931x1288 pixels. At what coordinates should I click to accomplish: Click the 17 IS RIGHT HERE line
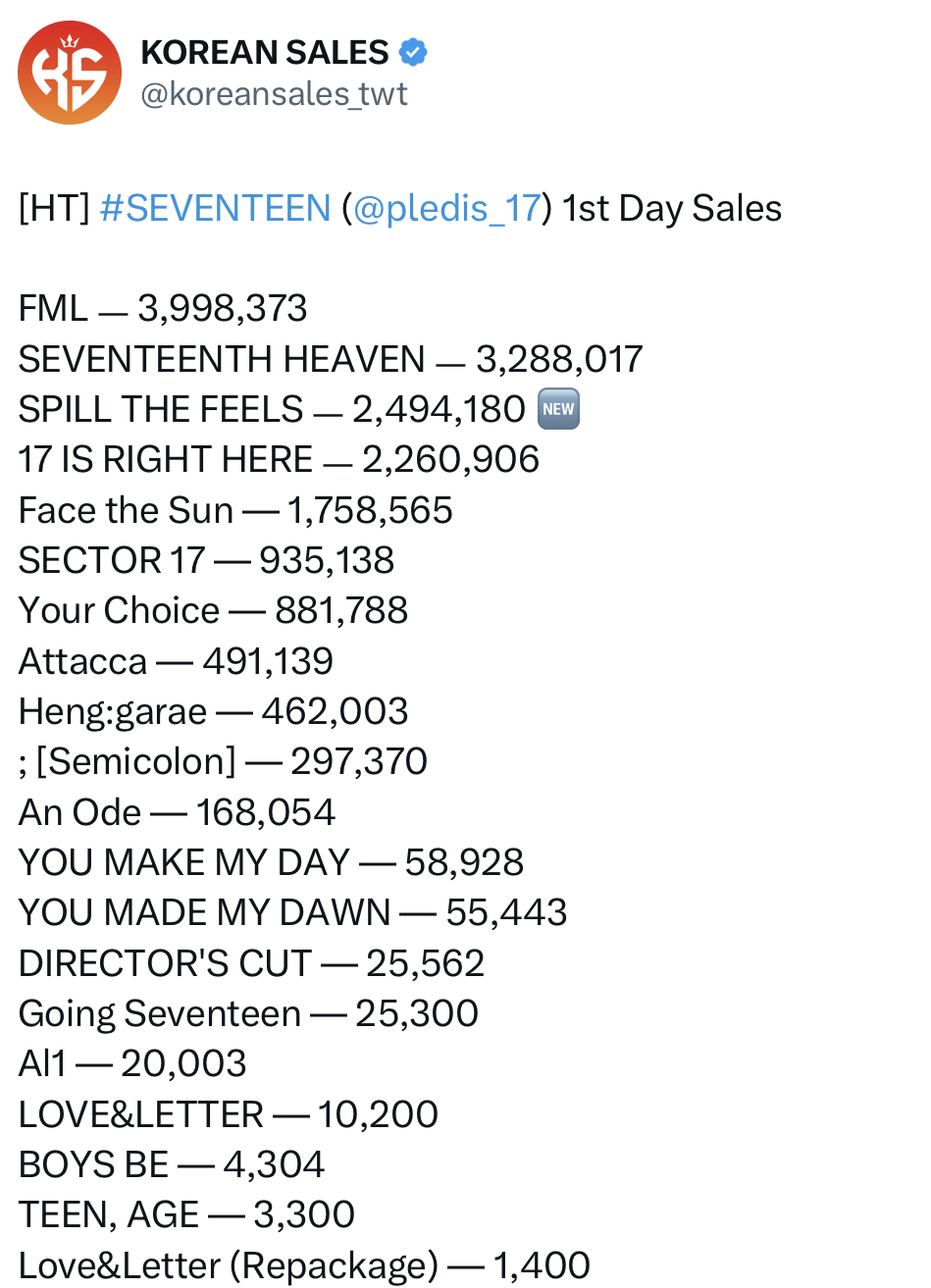tap(279, 459)
